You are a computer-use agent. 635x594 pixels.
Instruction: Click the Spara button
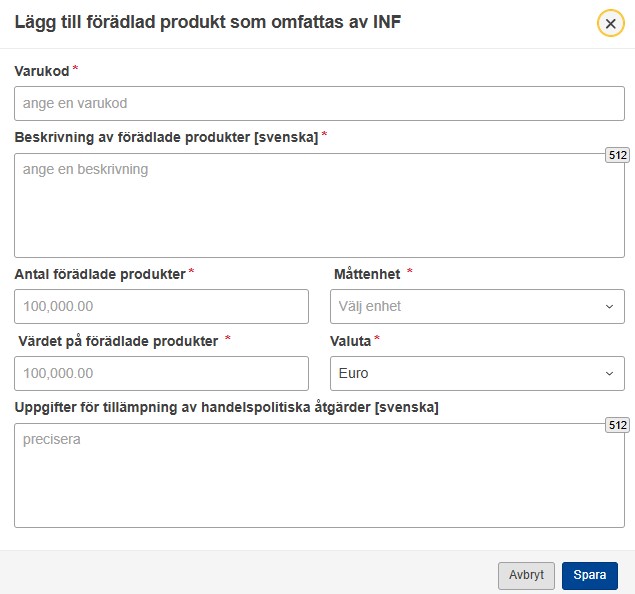(x=590, y=575)
